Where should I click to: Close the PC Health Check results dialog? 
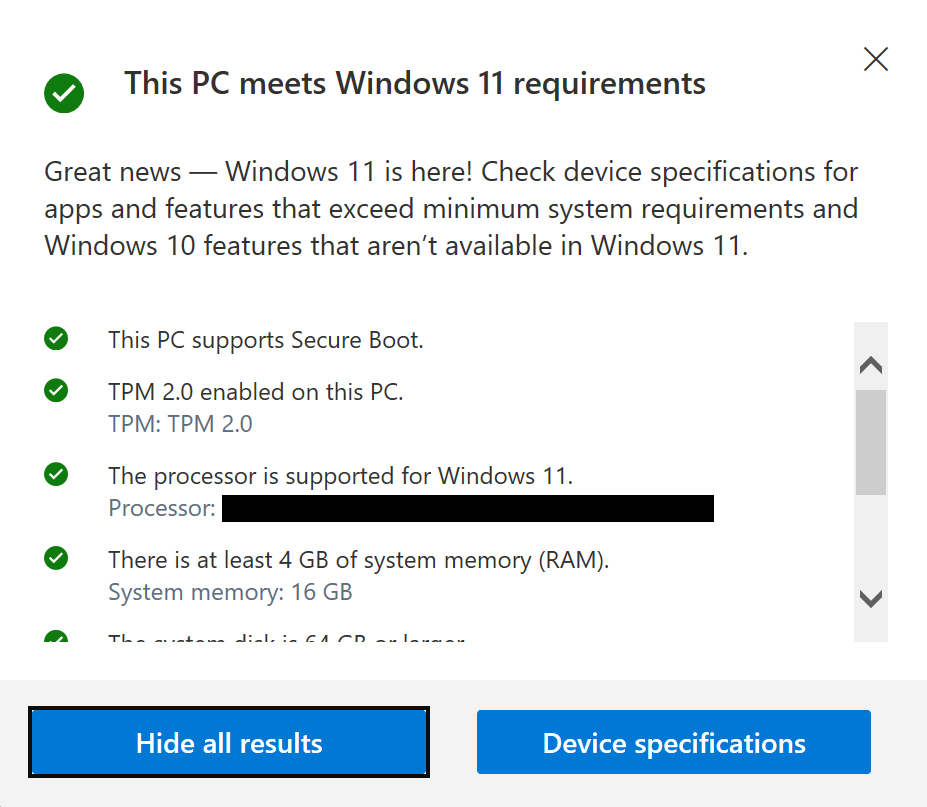coord(876,60)
